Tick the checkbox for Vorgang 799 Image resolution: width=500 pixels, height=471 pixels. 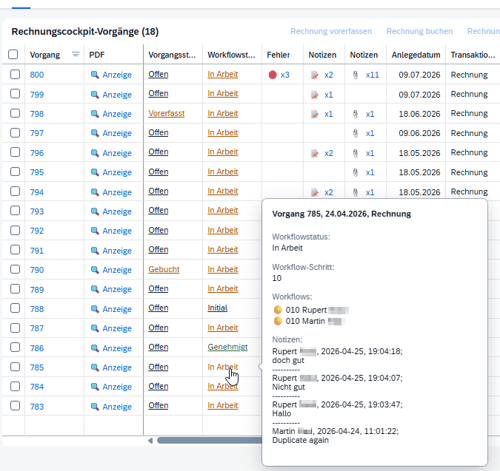pyautogui.click(x=15, y=94)
